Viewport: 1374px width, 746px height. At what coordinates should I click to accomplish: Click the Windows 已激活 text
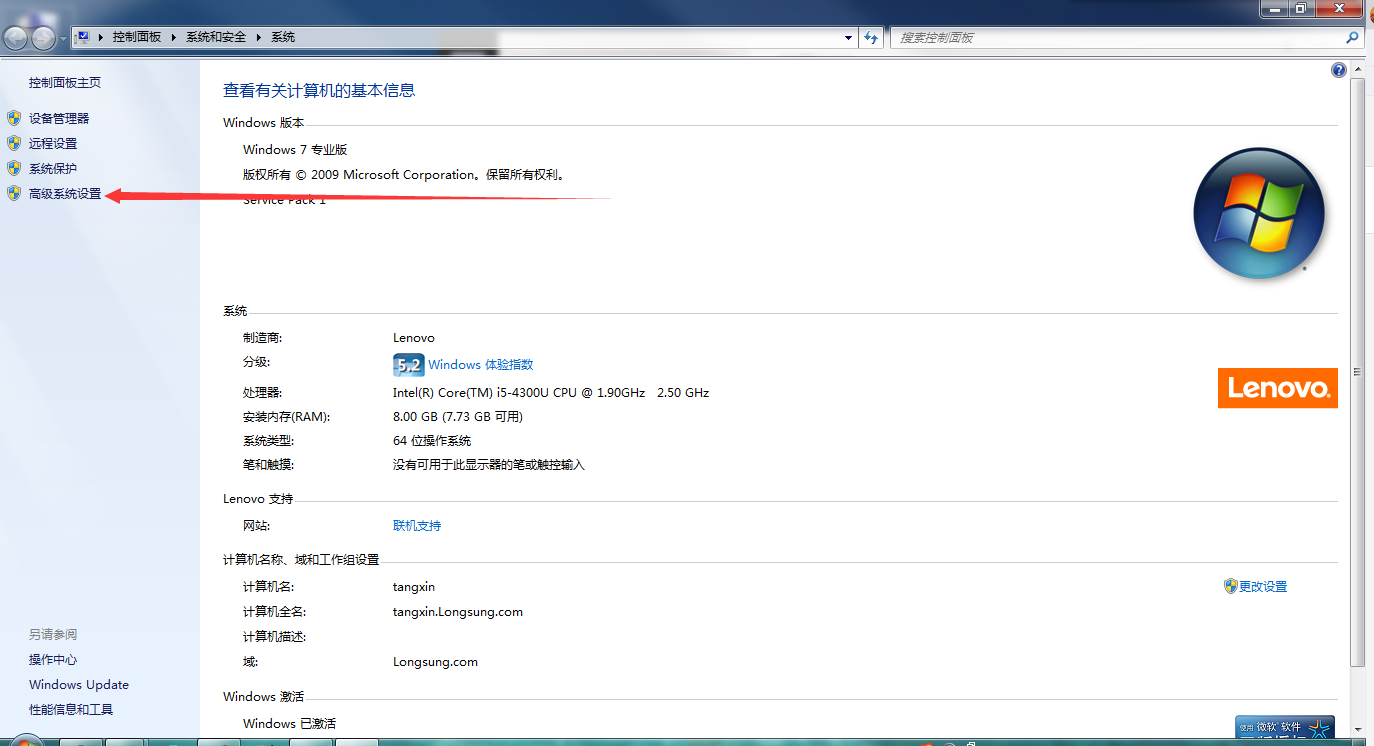pyautogui.click(x=289, y=724)
